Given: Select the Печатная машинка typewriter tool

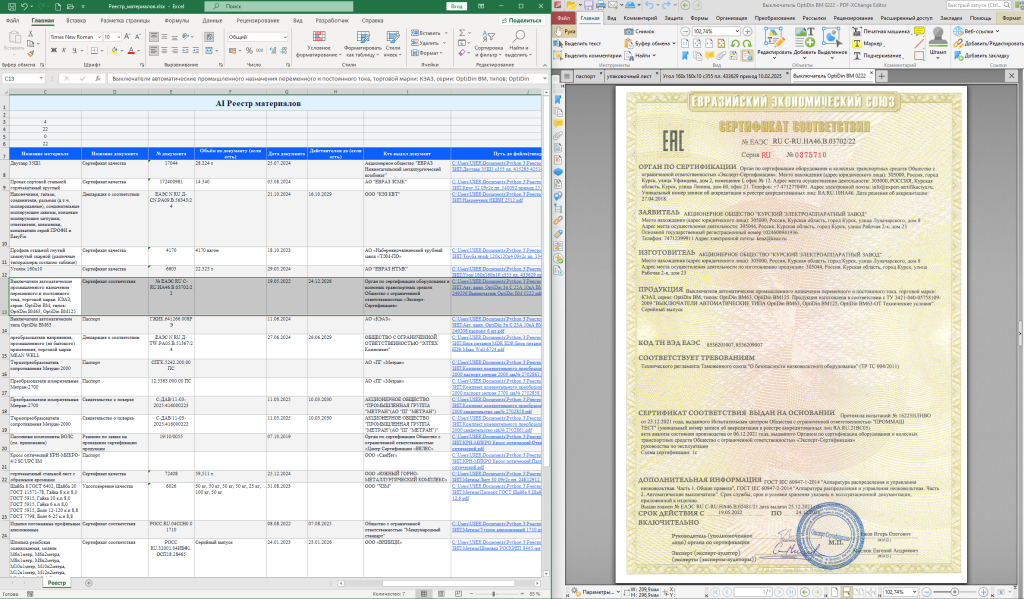Looking at the screenshot, I should click(882, 31).
